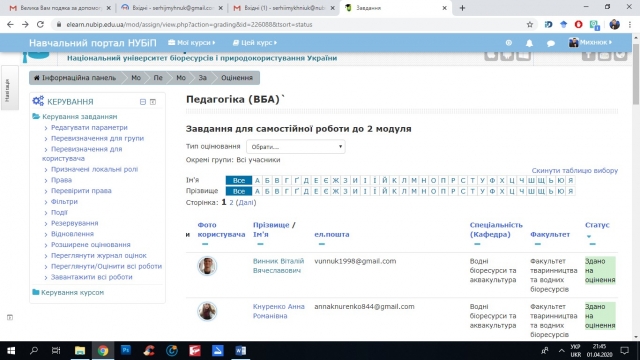
Task: Expand Мої курси menu
Action: point(192,42)
